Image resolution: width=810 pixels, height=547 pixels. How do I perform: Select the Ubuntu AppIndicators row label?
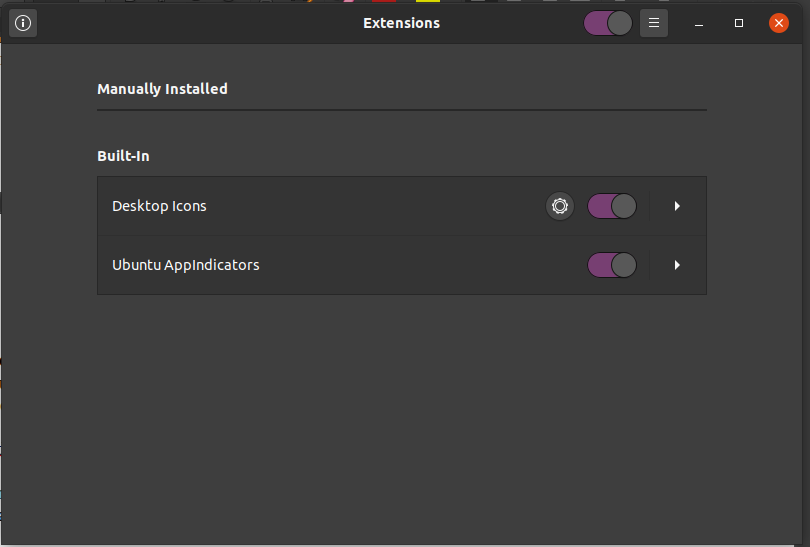185,265
